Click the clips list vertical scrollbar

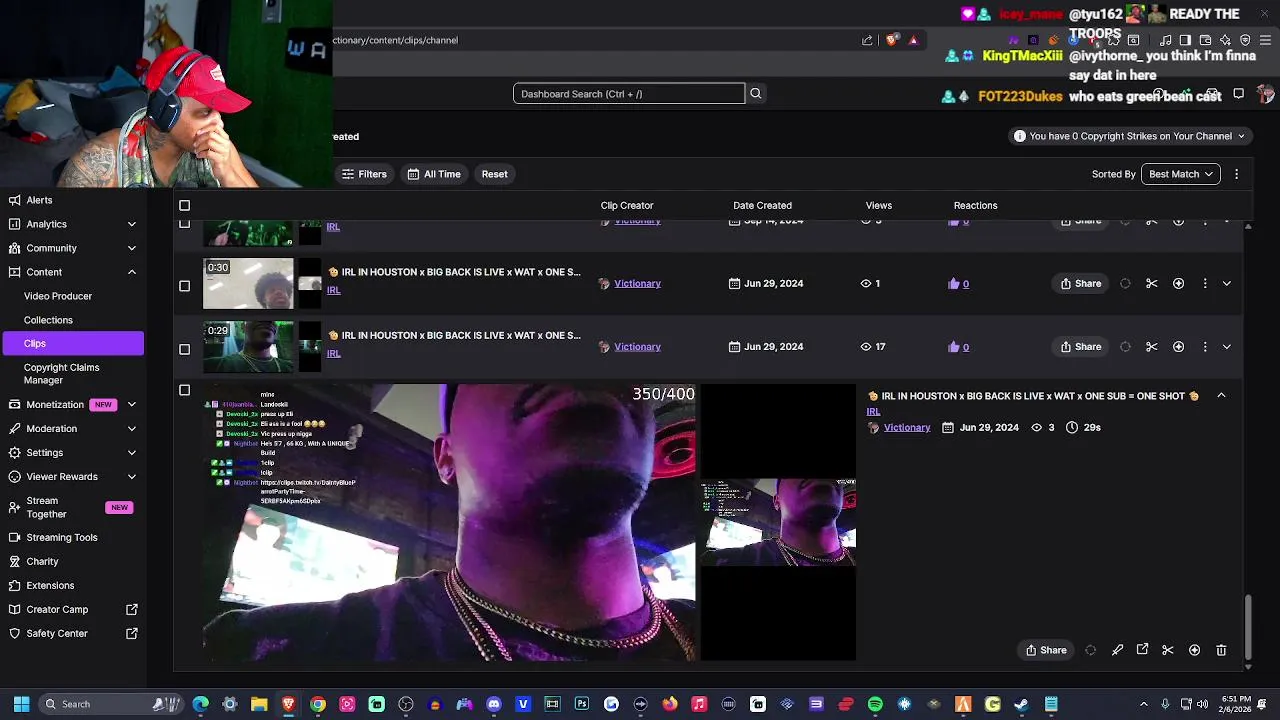point(1248,627)
